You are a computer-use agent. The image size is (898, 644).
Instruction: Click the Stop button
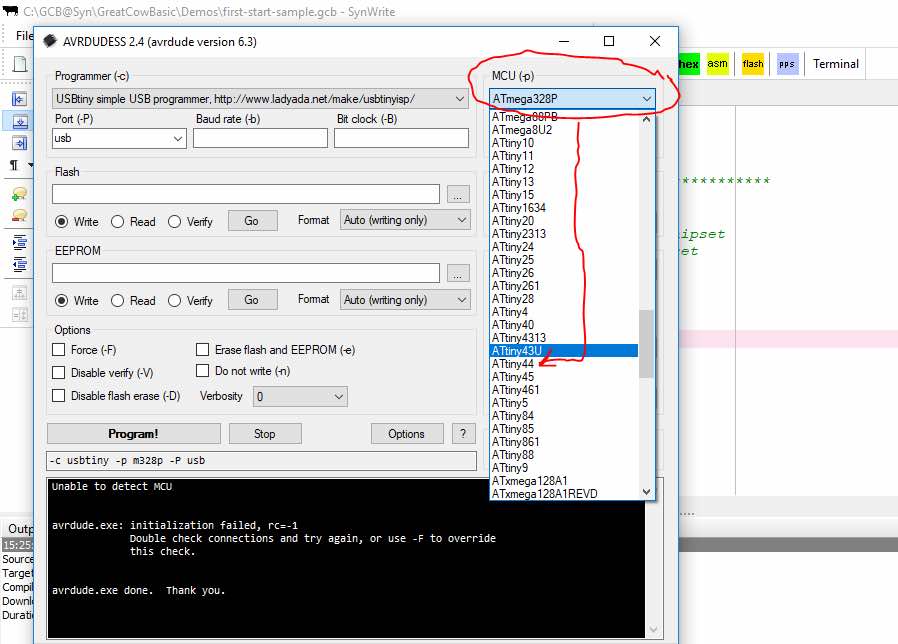coord(265,434)
